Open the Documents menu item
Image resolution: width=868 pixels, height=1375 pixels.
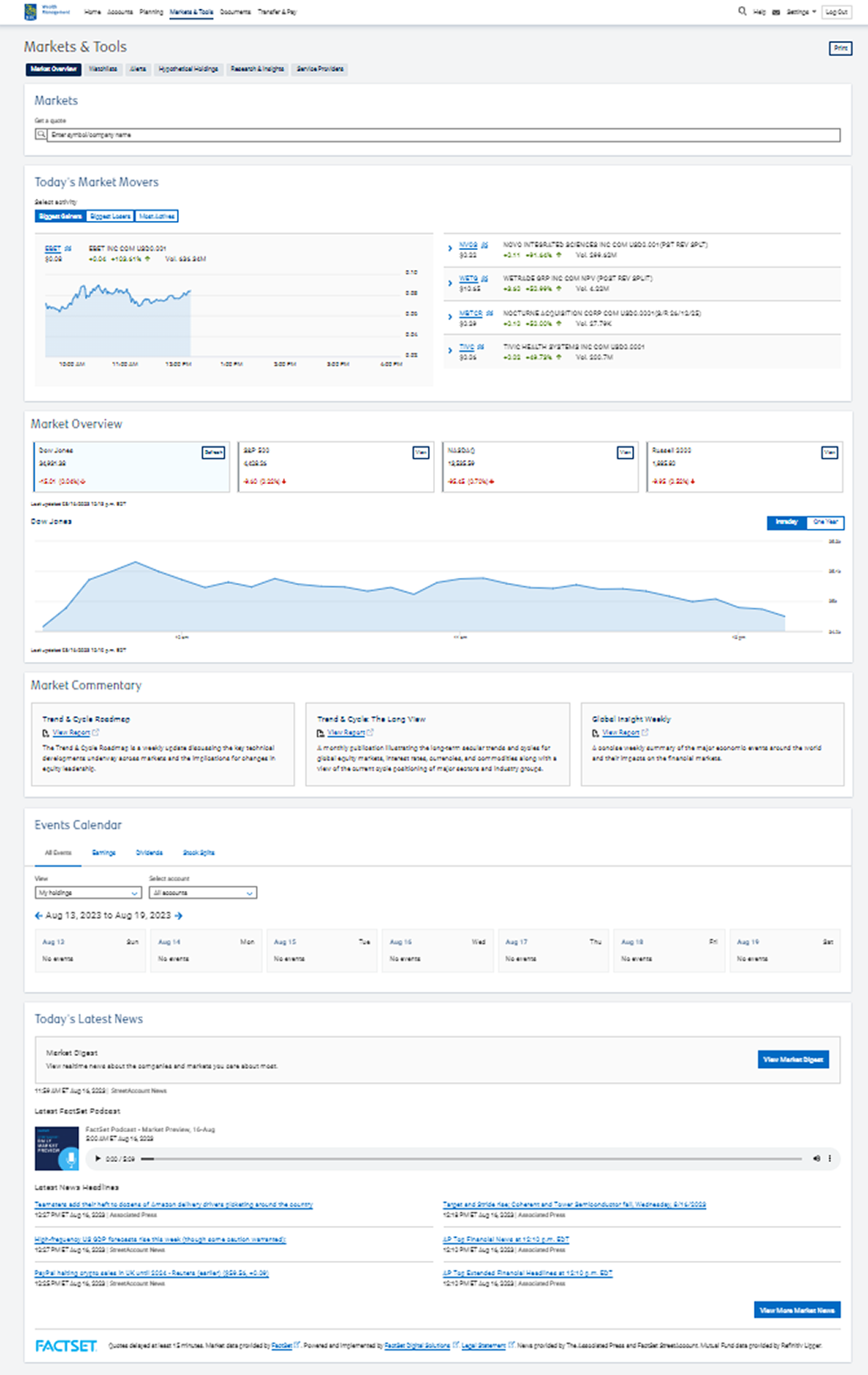tap(235, 12)
